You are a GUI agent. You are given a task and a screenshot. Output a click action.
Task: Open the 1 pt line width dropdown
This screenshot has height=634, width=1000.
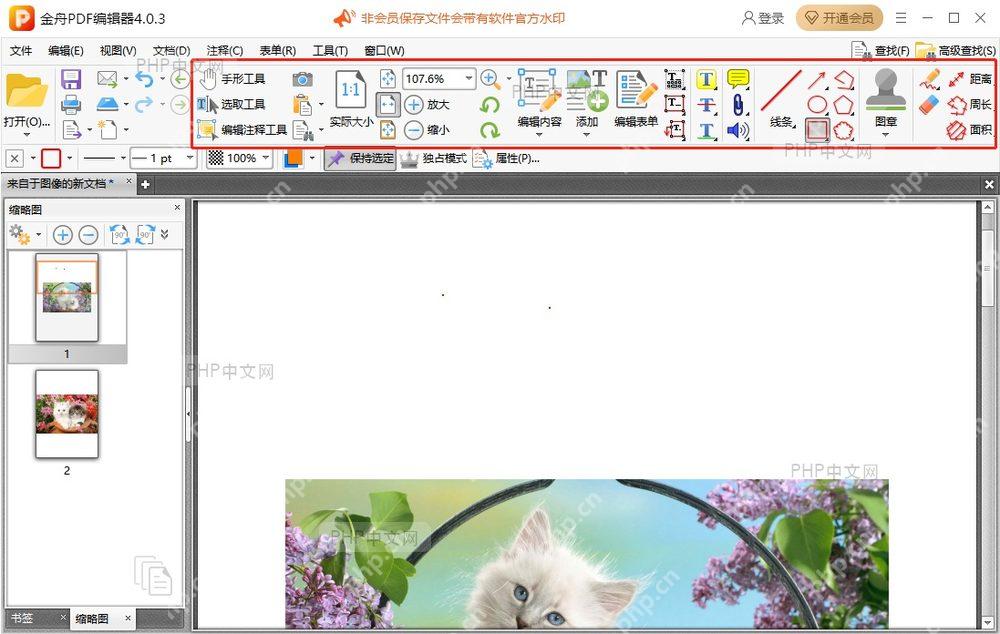point(189,158)
